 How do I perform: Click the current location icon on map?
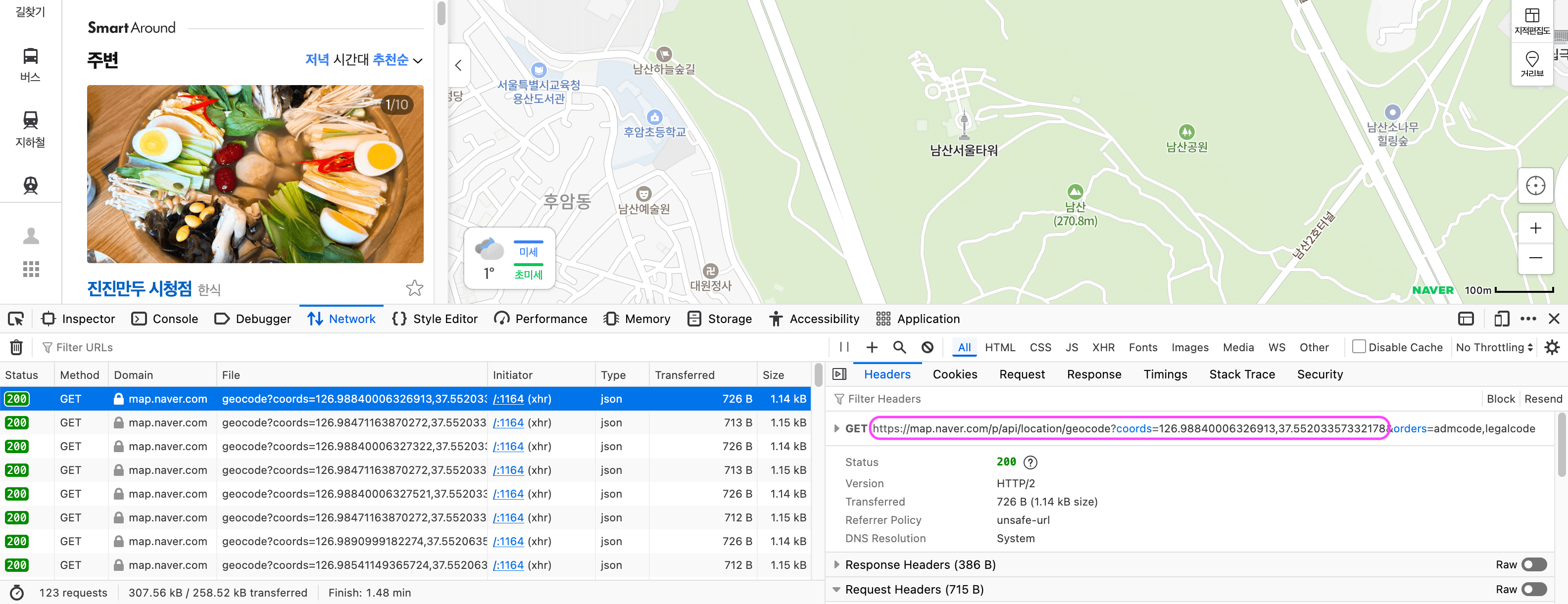click(x=1535, y=186)
